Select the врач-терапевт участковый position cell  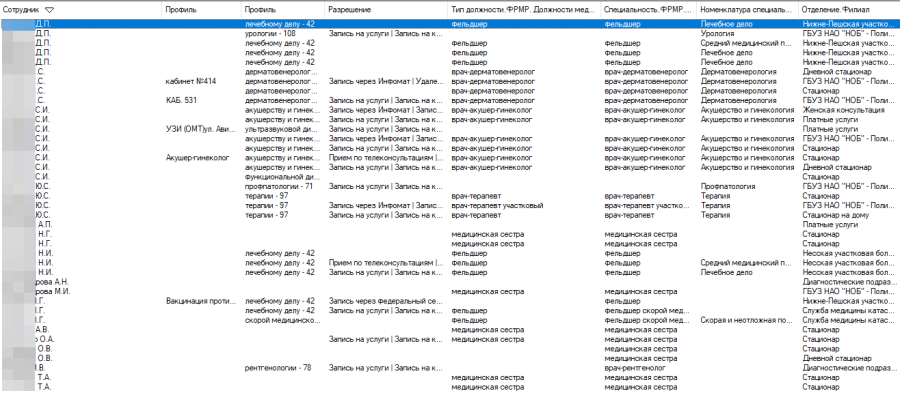click(x=497, y=205)
